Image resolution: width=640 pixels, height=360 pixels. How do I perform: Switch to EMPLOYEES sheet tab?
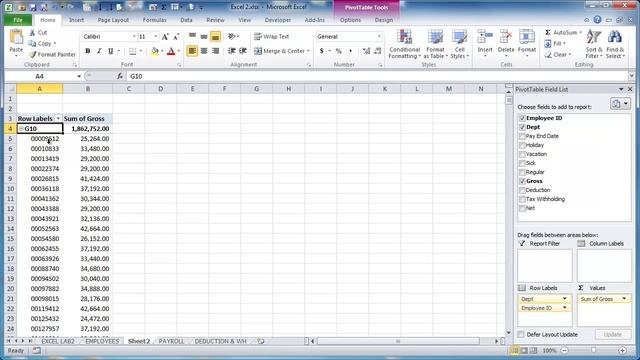pos(102,341)
